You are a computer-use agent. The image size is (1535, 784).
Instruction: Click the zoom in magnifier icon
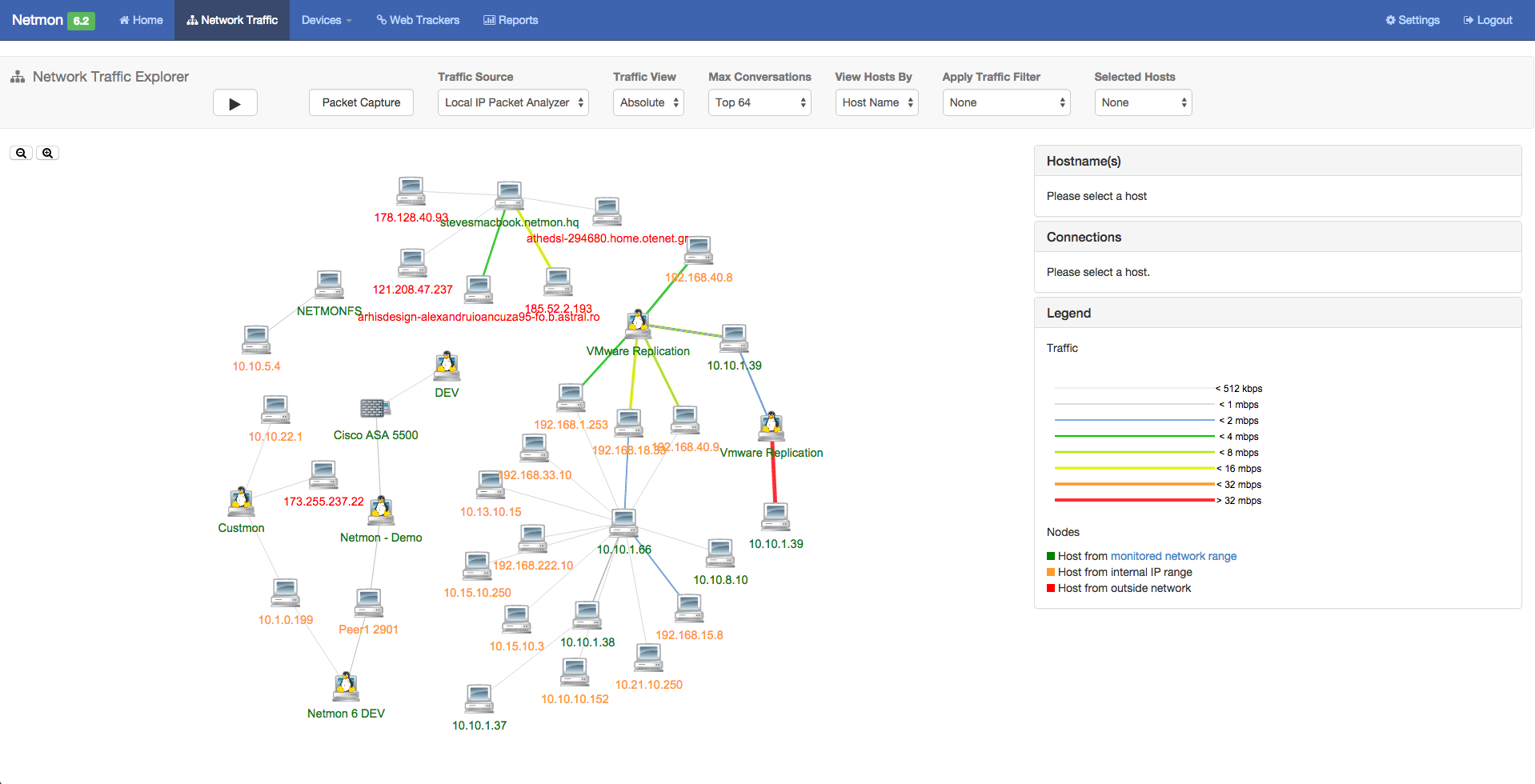48,153
